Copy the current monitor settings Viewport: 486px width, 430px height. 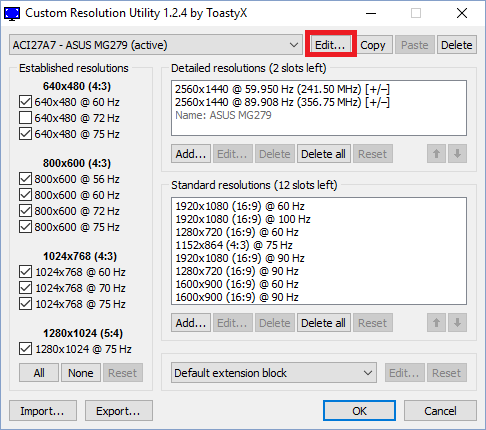(x=373, y=45)
